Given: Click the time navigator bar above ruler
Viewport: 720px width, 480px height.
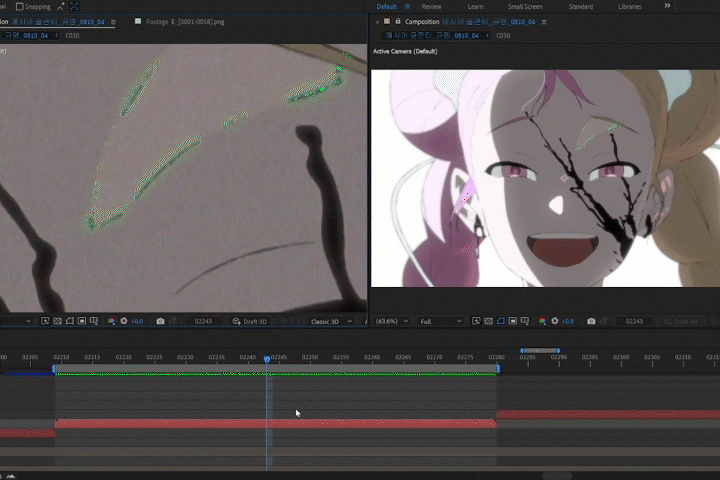Looking at the screenshot, I should (540, 350).
